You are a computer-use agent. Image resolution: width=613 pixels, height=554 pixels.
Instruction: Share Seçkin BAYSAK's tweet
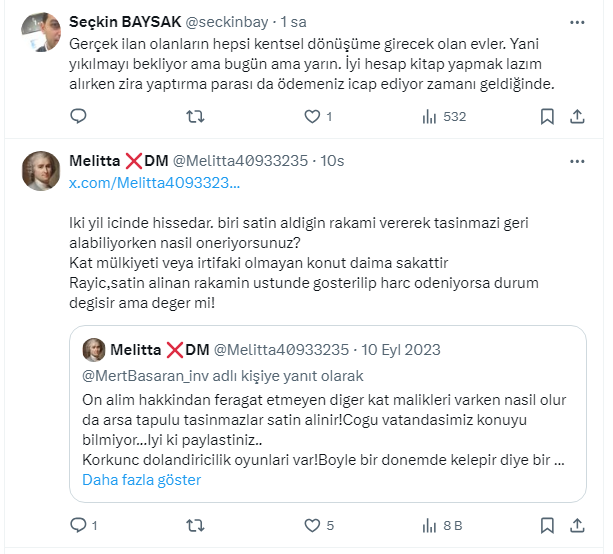pos(577,117)
